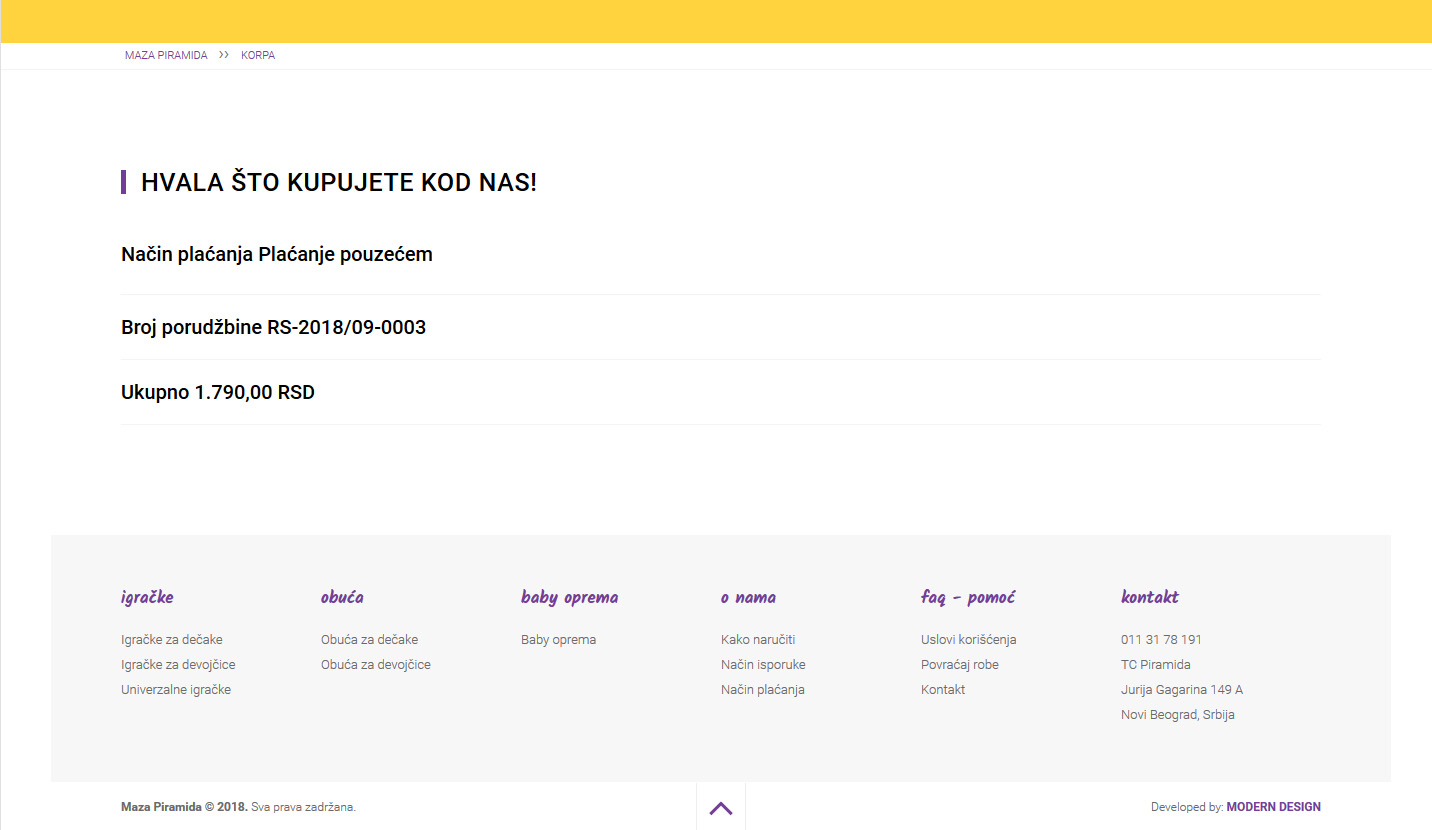Image resolution: width=1432 pixels, height=830 pixels.
Task: Click the MODERN DESIGN developer link
Action: (1273, 807)
